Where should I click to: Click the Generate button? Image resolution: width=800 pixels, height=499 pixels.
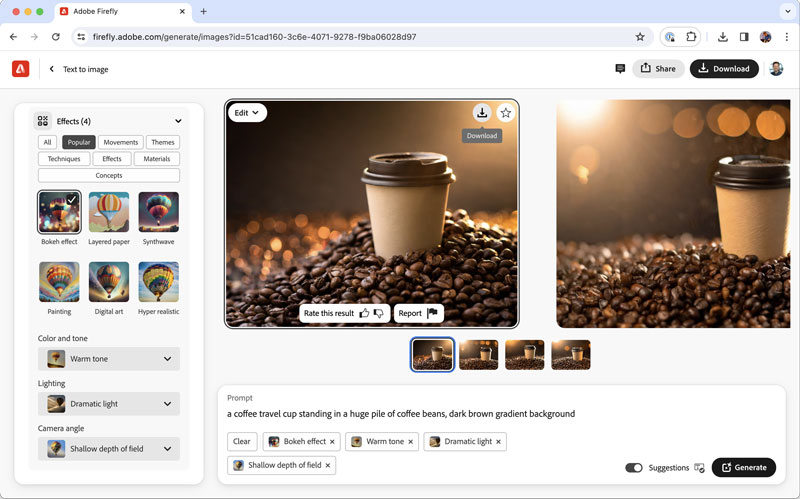pos(743,467)
